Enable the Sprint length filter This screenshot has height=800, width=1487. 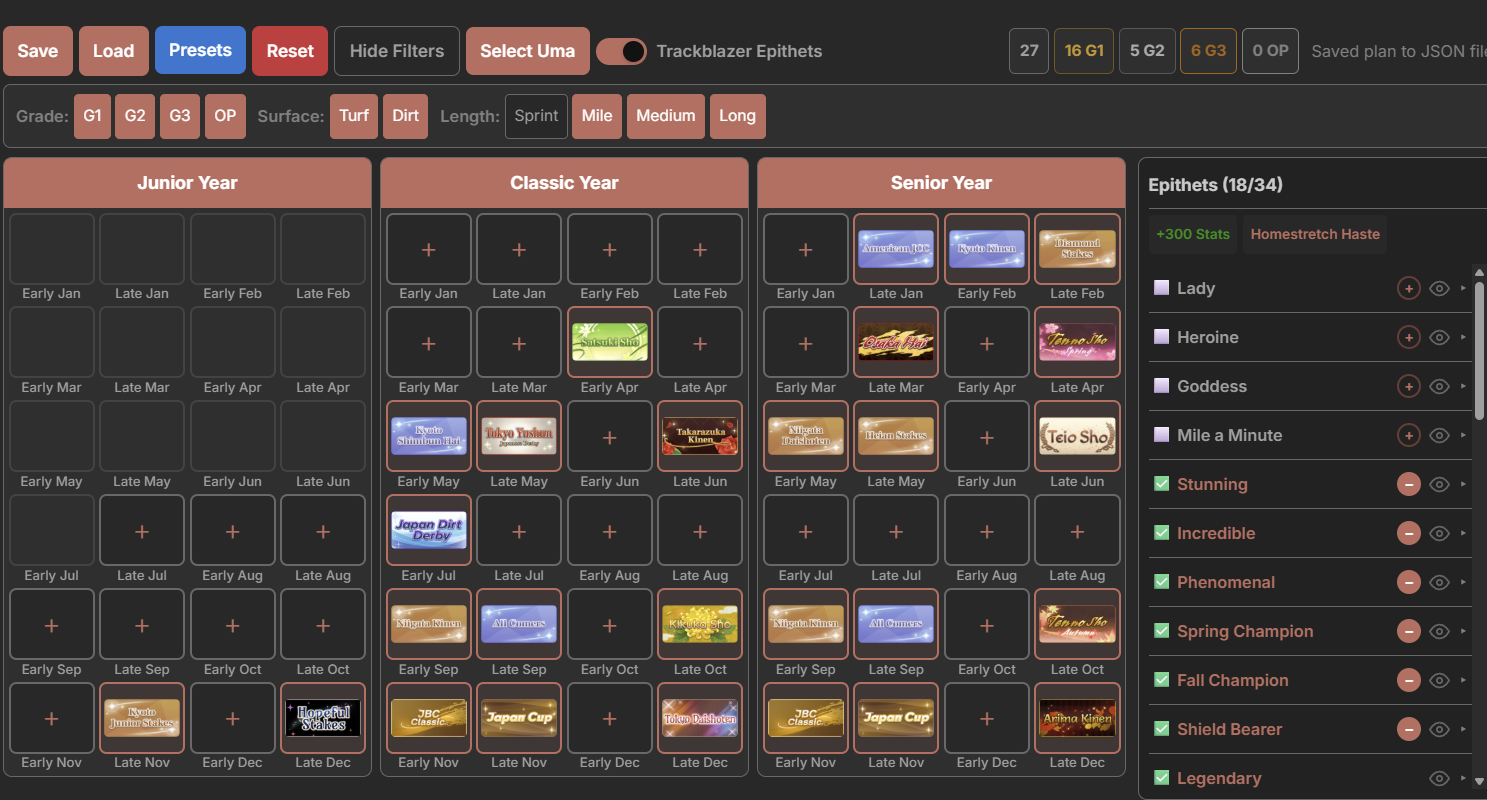tap(536, 116)
